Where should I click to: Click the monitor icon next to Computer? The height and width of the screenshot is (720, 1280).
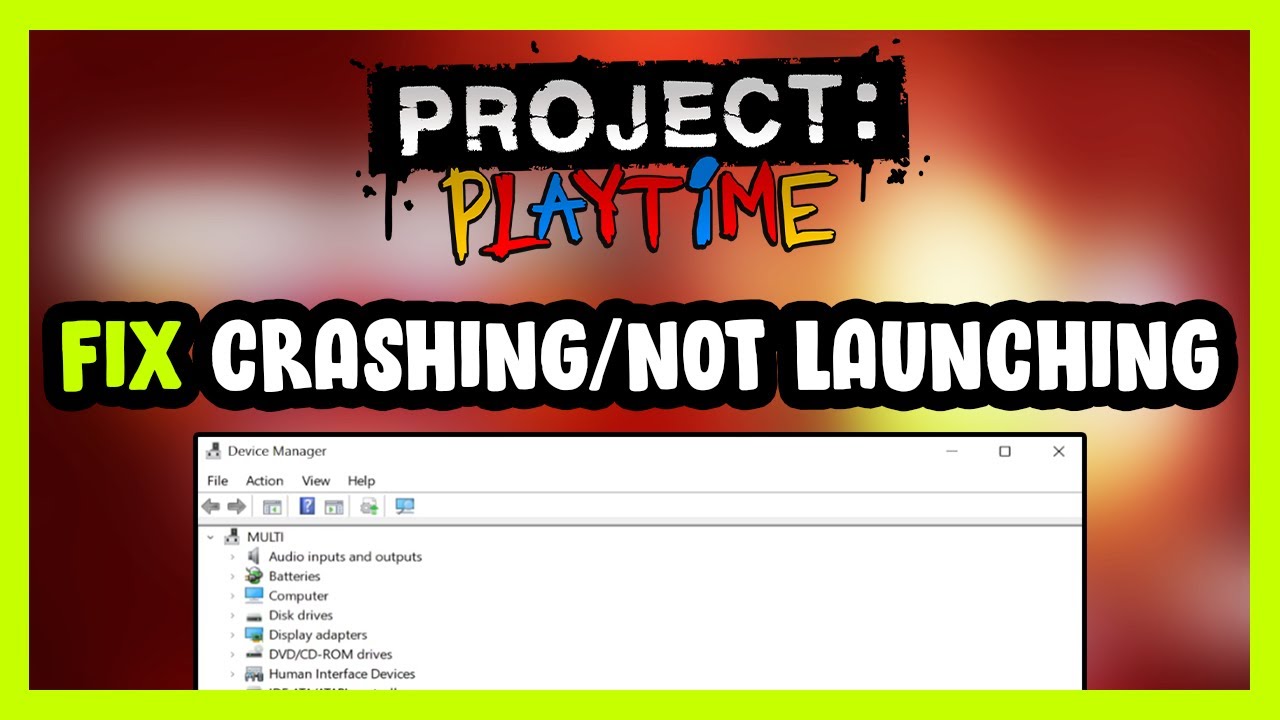(x=253, y=595)
